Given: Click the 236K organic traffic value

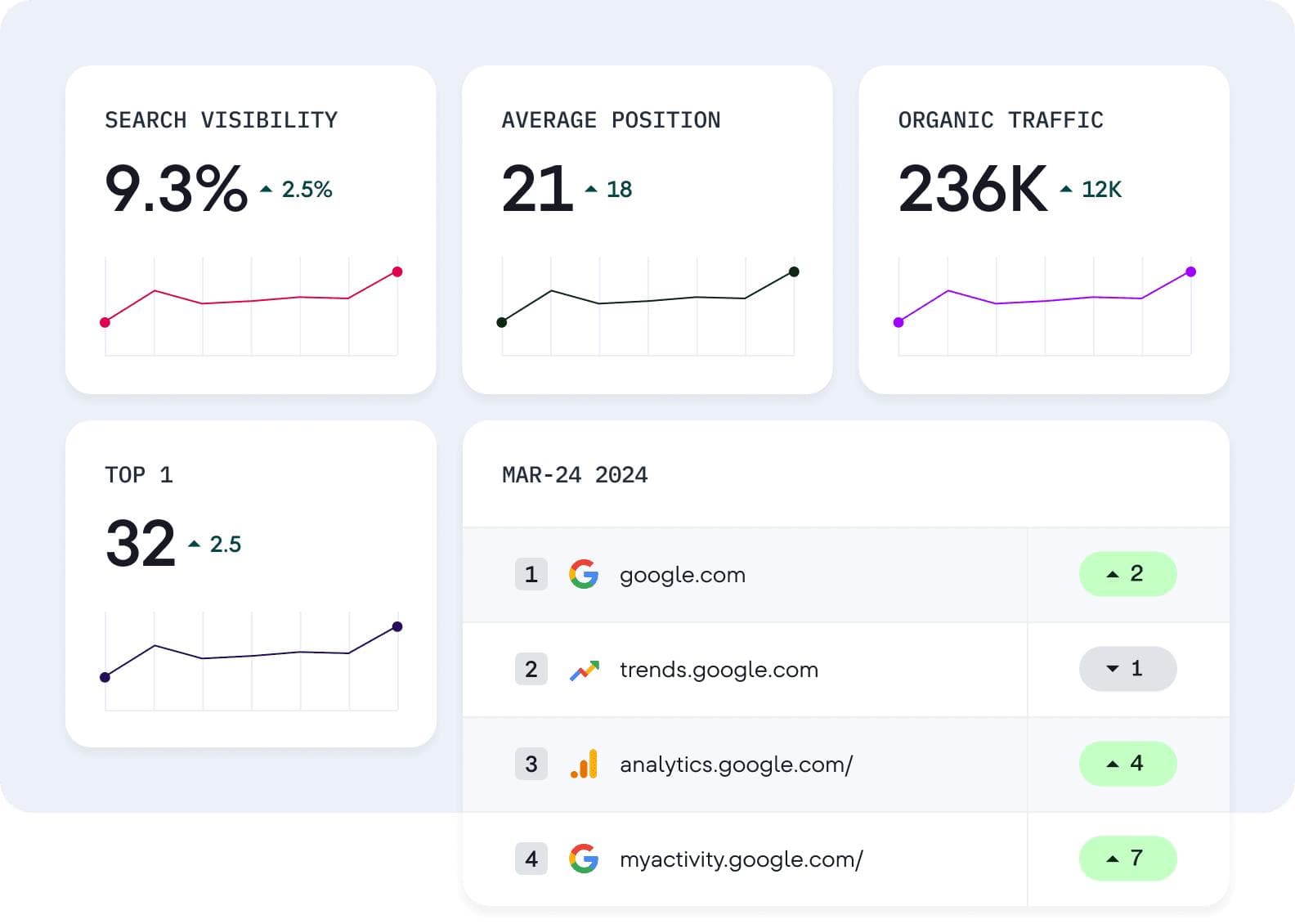Looking at the screenshot, I should click(973, 189).
